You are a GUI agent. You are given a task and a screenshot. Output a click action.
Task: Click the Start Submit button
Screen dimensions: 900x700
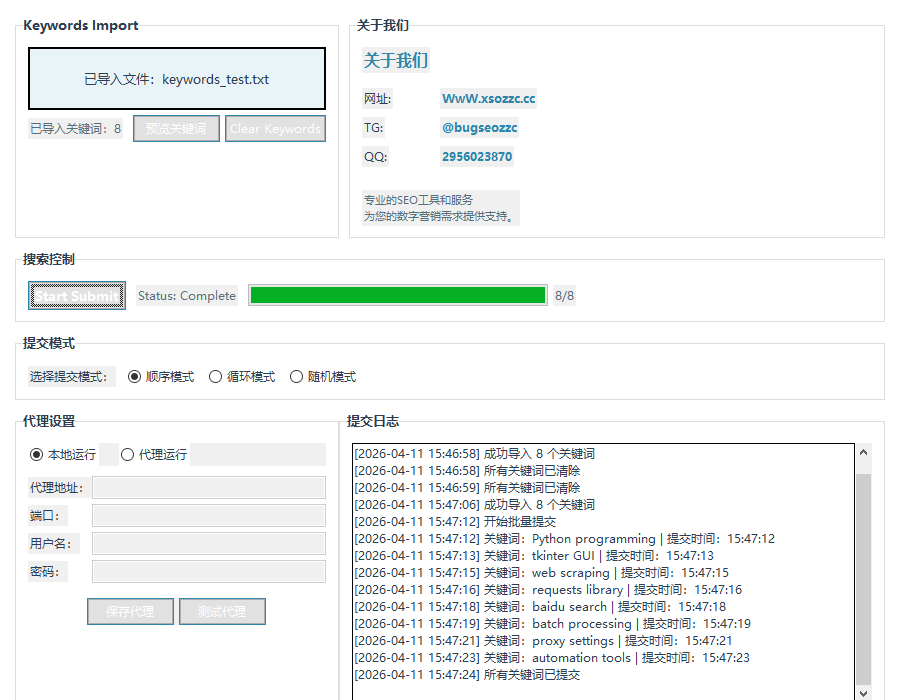(x=77, y=296)
